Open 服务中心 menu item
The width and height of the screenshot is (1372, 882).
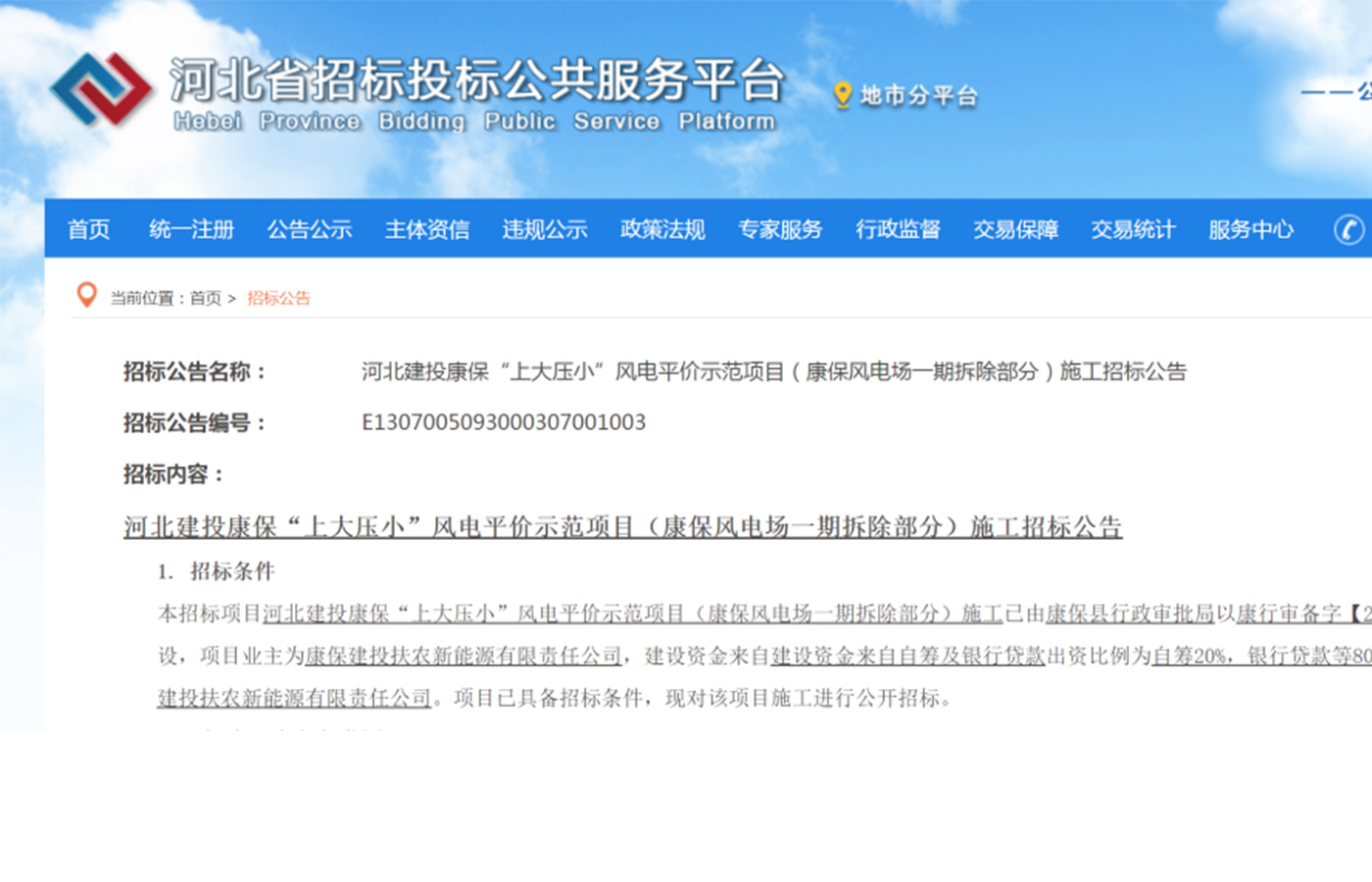[1250, 229]
